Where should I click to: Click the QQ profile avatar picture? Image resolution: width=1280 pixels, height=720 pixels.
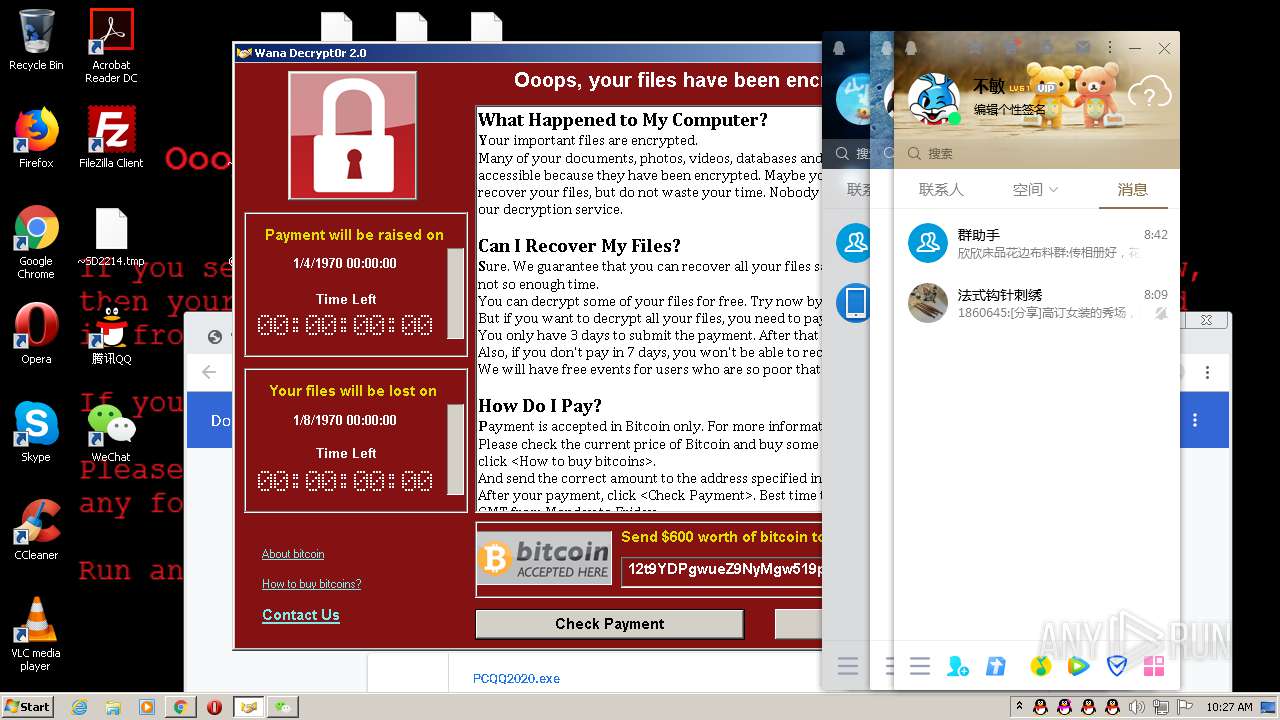click(x=933, y=98)
